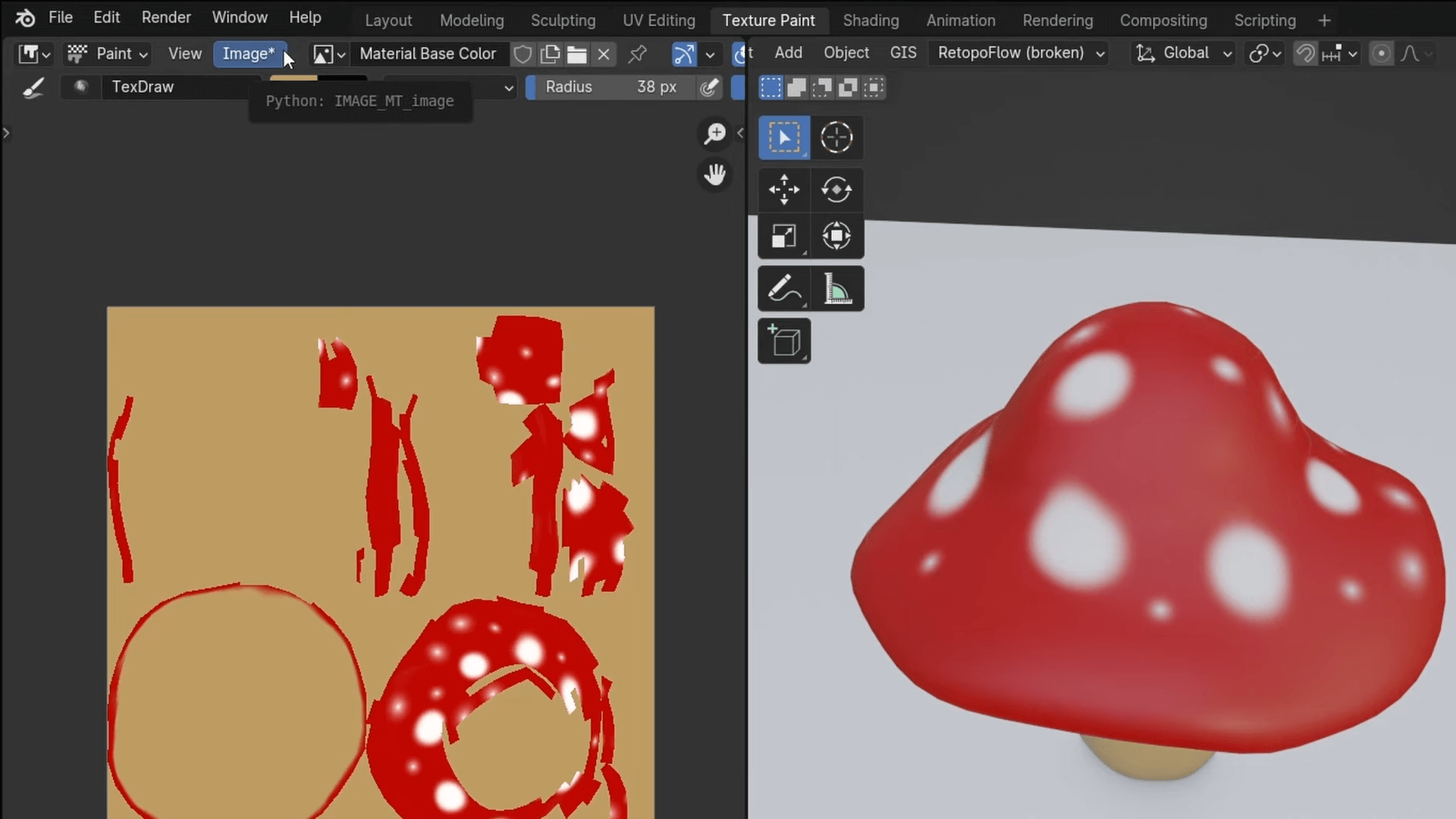Toggle the fake user shield for Material Base Color

tap(522, 54)
